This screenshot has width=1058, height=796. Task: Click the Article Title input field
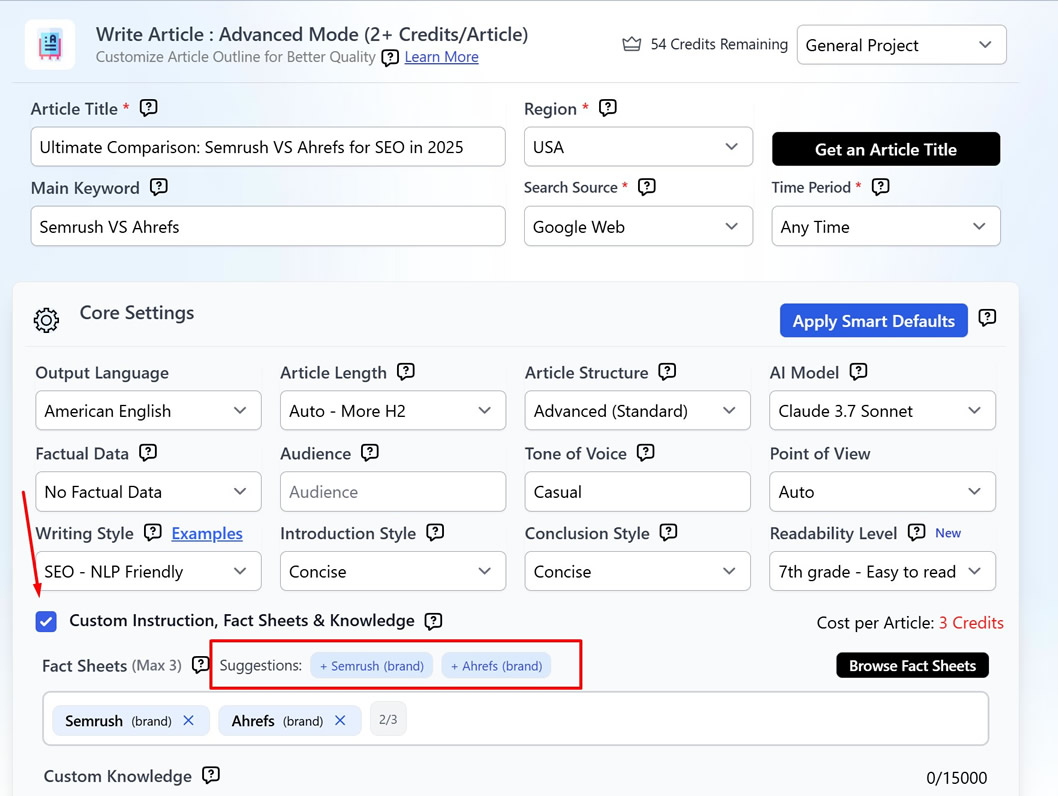tap(268, 146)
